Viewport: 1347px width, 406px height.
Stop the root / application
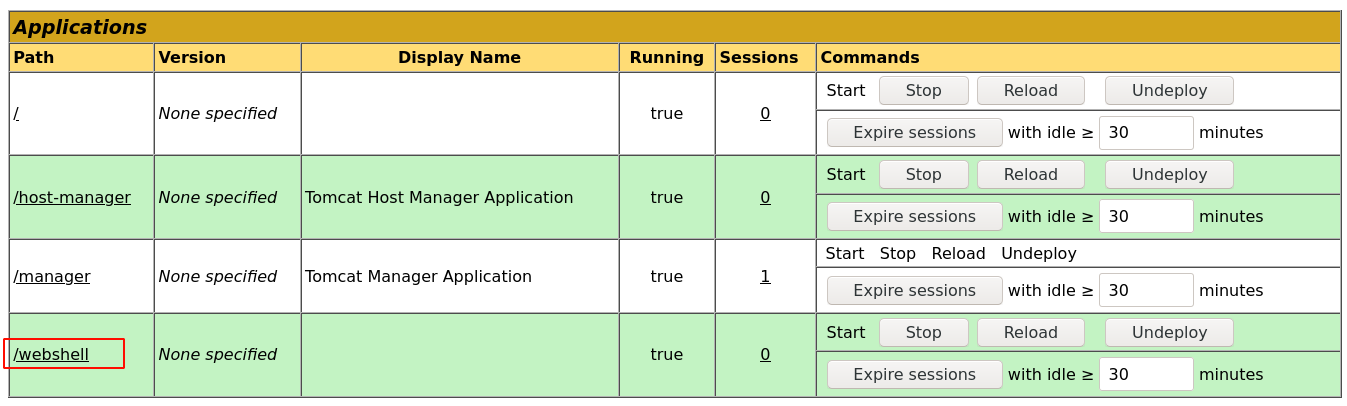pyautogui.click(x=923, y=90)
